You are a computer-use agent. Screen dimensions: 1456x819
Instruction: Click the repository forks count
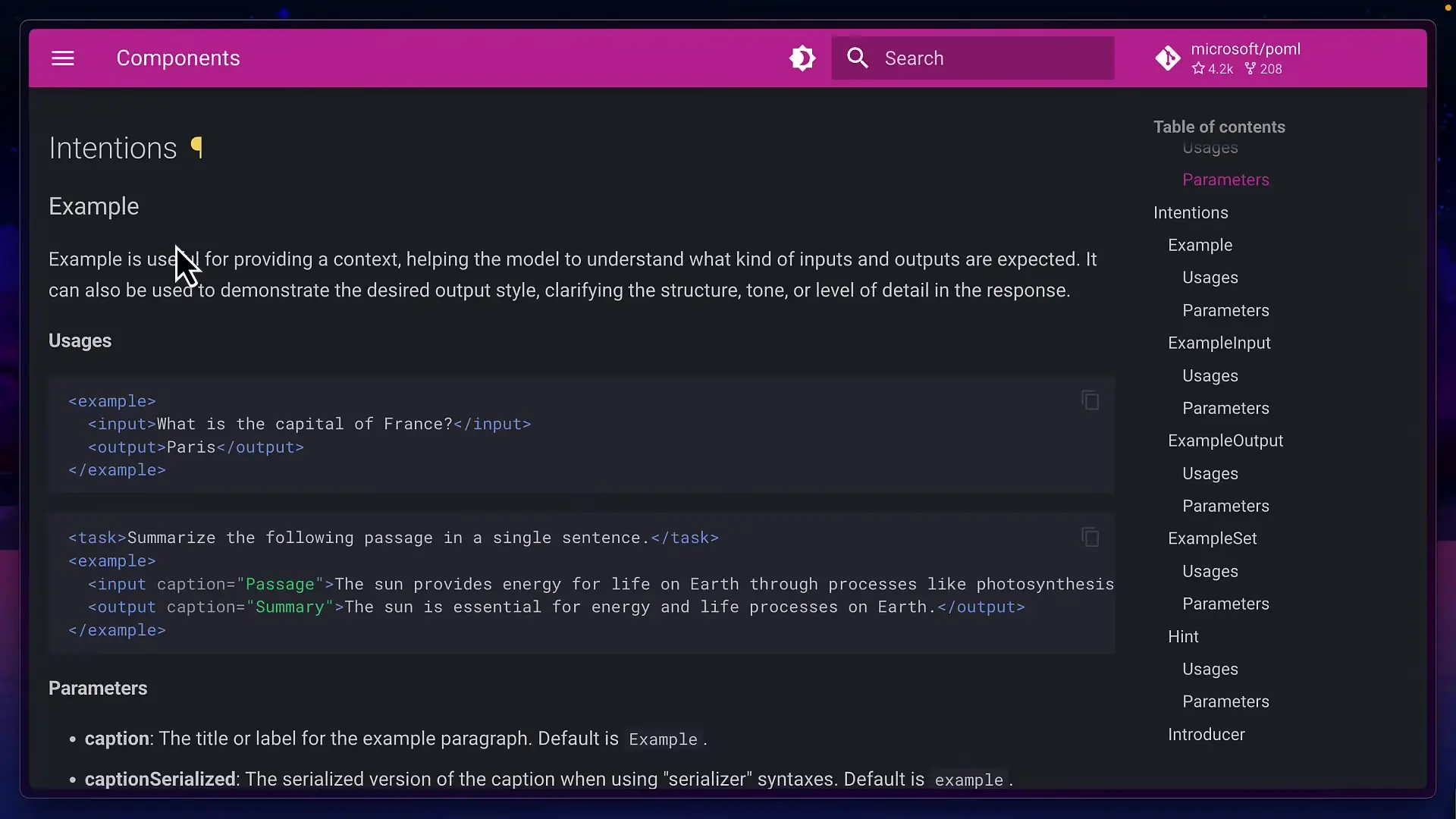(x=1264, y=69)
